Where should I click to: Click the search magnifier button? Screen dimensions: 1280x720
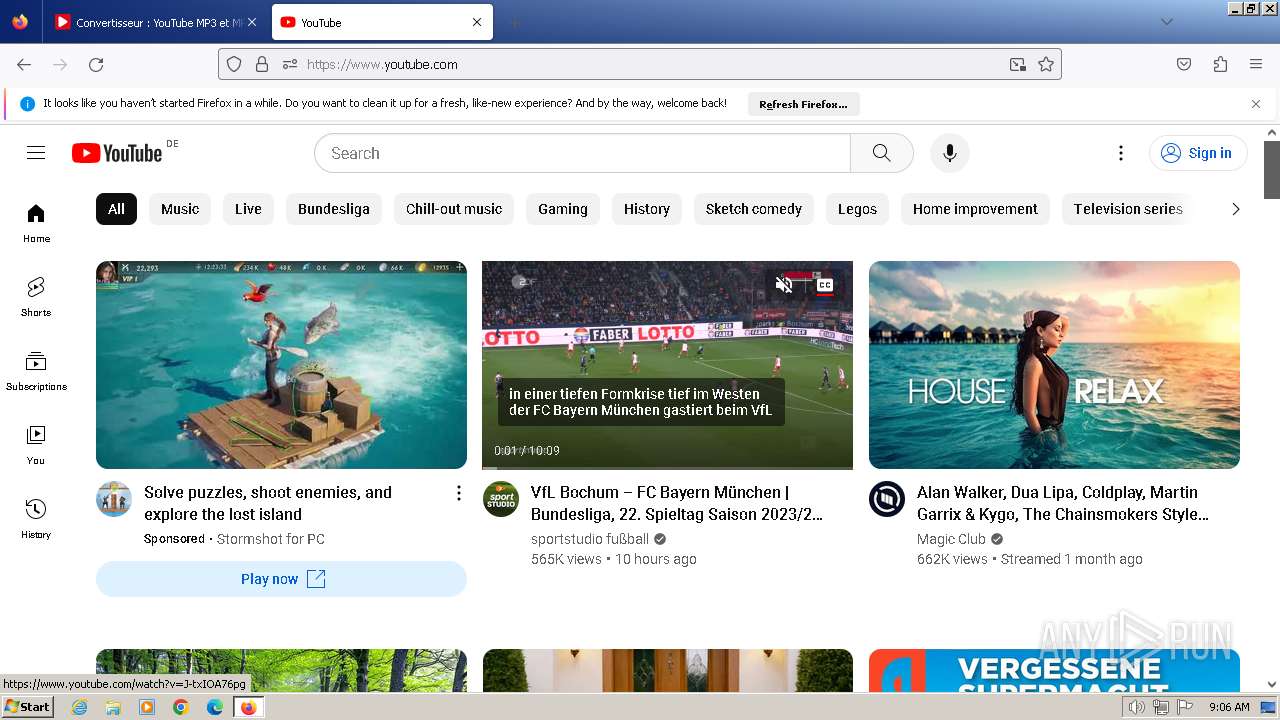(881, 153)
